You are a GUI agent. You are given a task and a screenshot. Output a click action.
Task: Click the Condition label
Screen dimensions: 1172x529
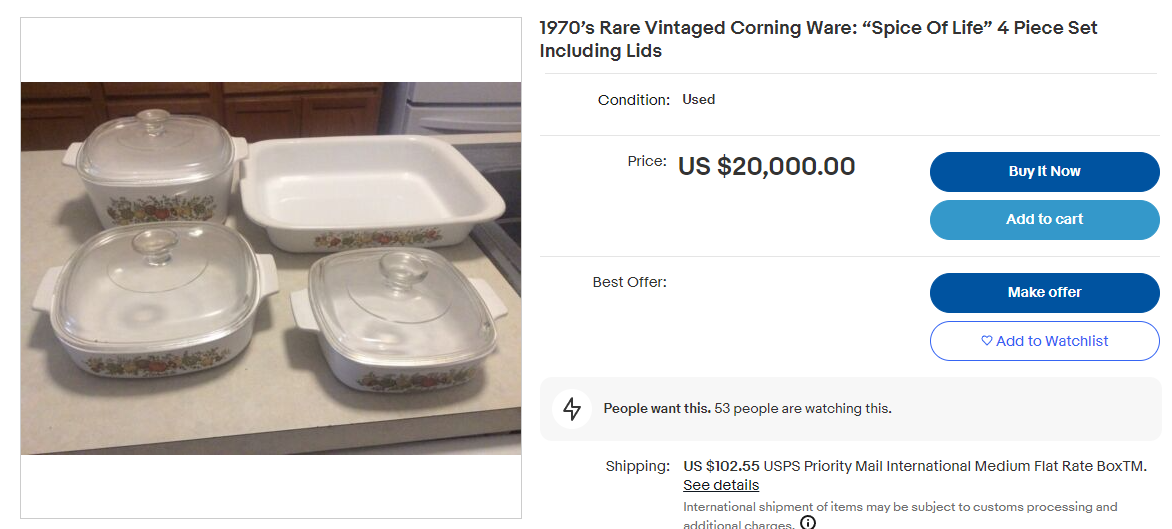[633, 100]
